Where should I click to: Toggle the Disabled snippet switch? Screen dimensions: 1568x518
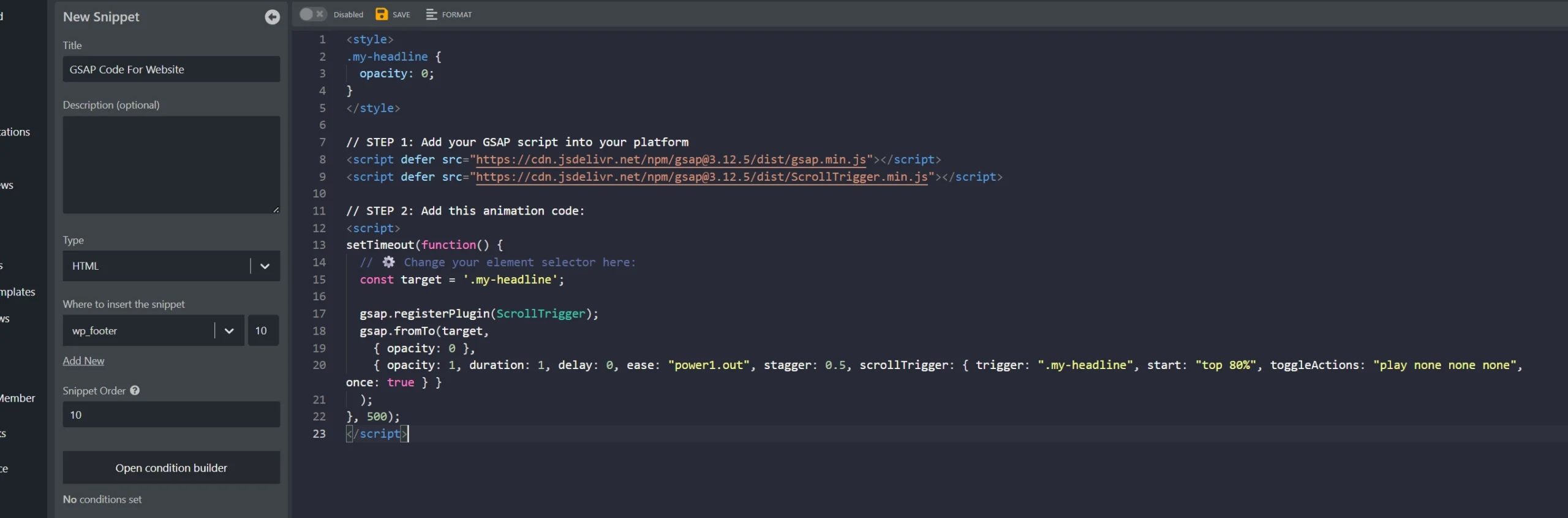312,14
